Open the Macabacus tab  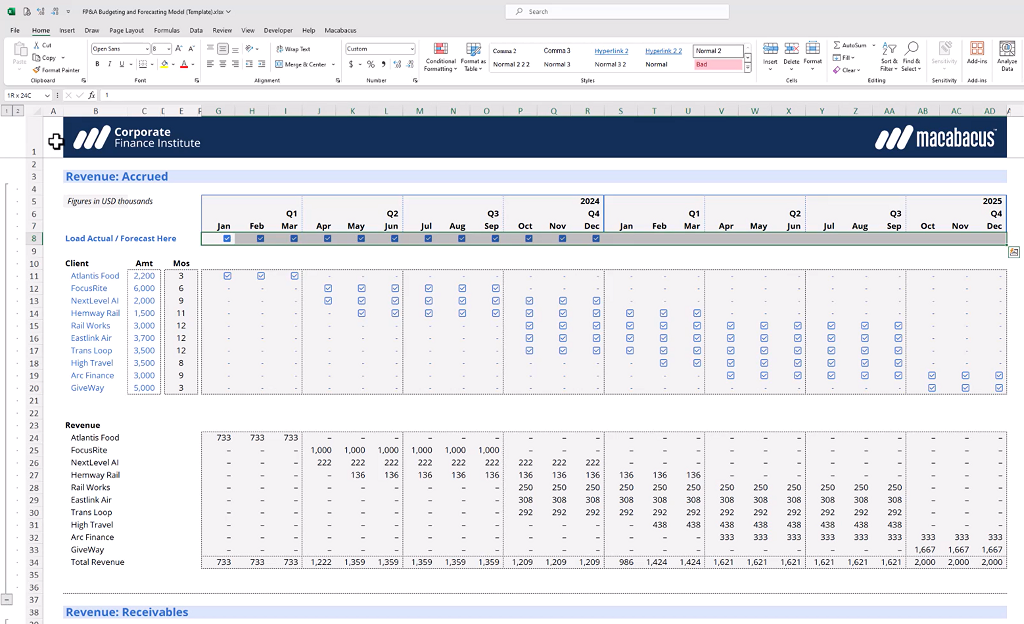(340, 30)
